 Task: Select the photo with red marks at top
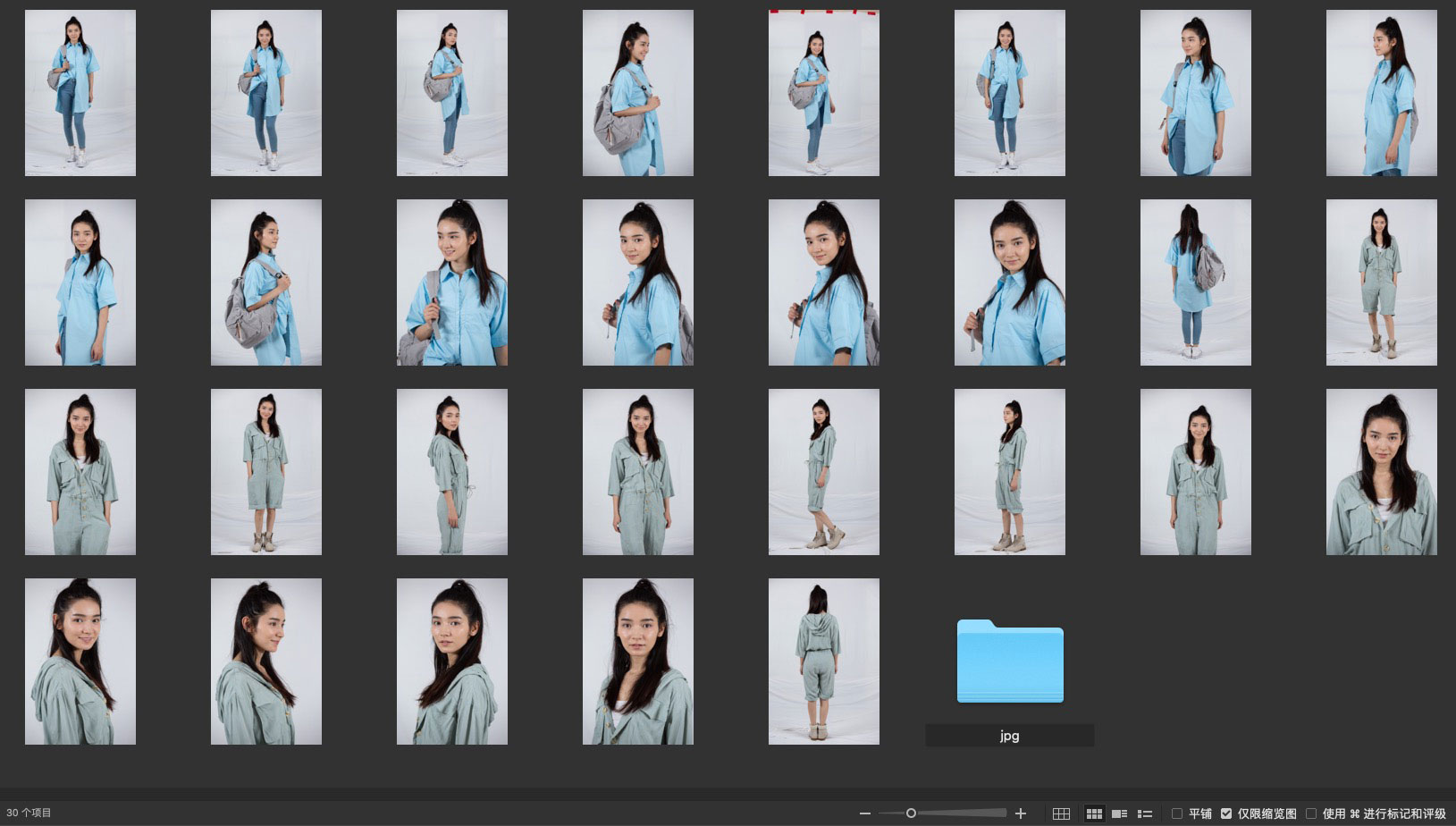[823, 93]
